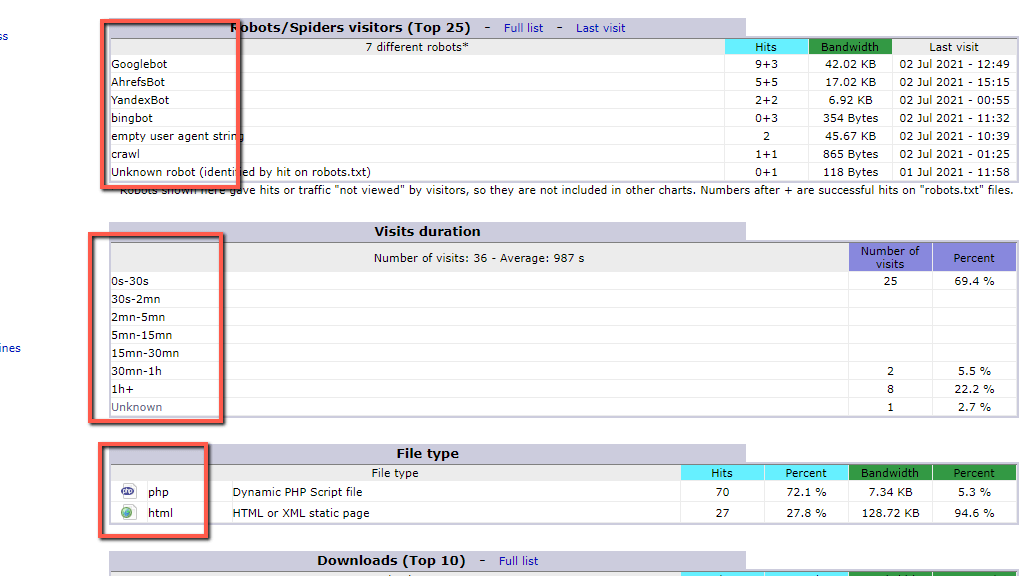This screenshot has height=576, width=1024.
Task: Click the green Bandwidth header in robots table
Action: [849, 47]
